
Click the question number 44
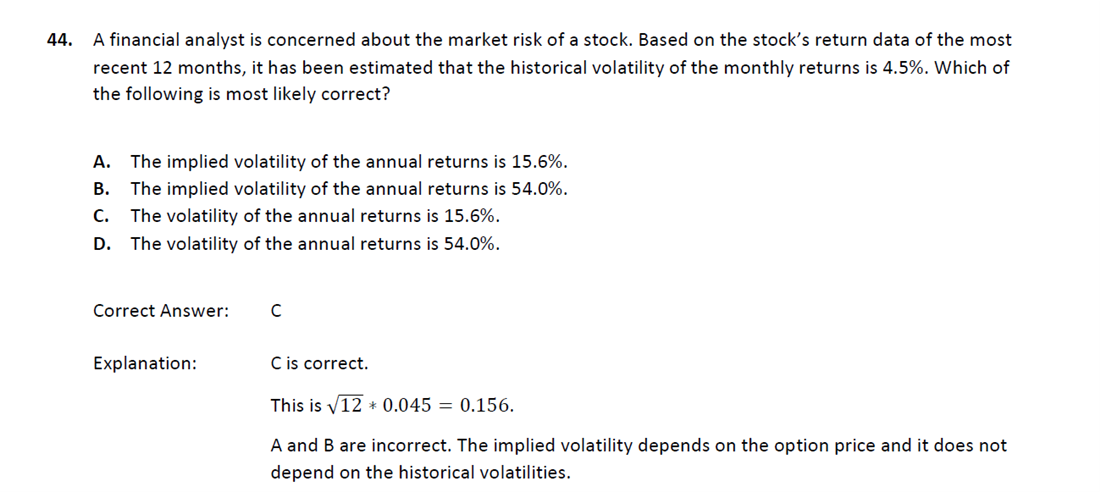point(60,41)
